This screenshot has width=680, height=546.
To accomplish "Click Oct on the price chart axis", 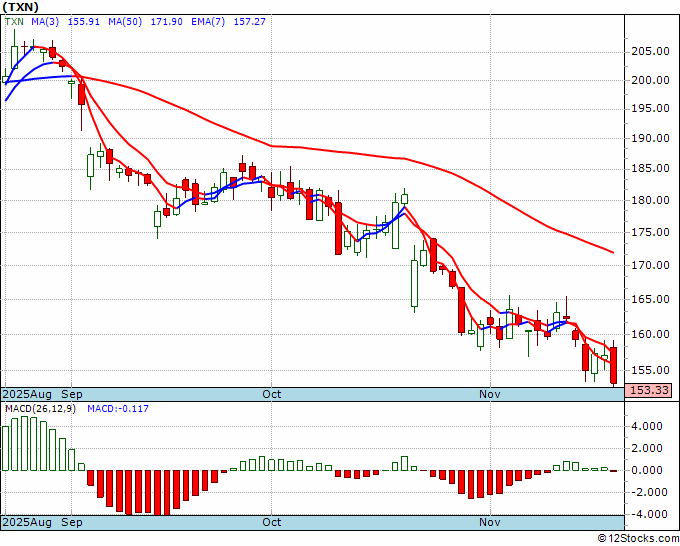I will [271, 394].
